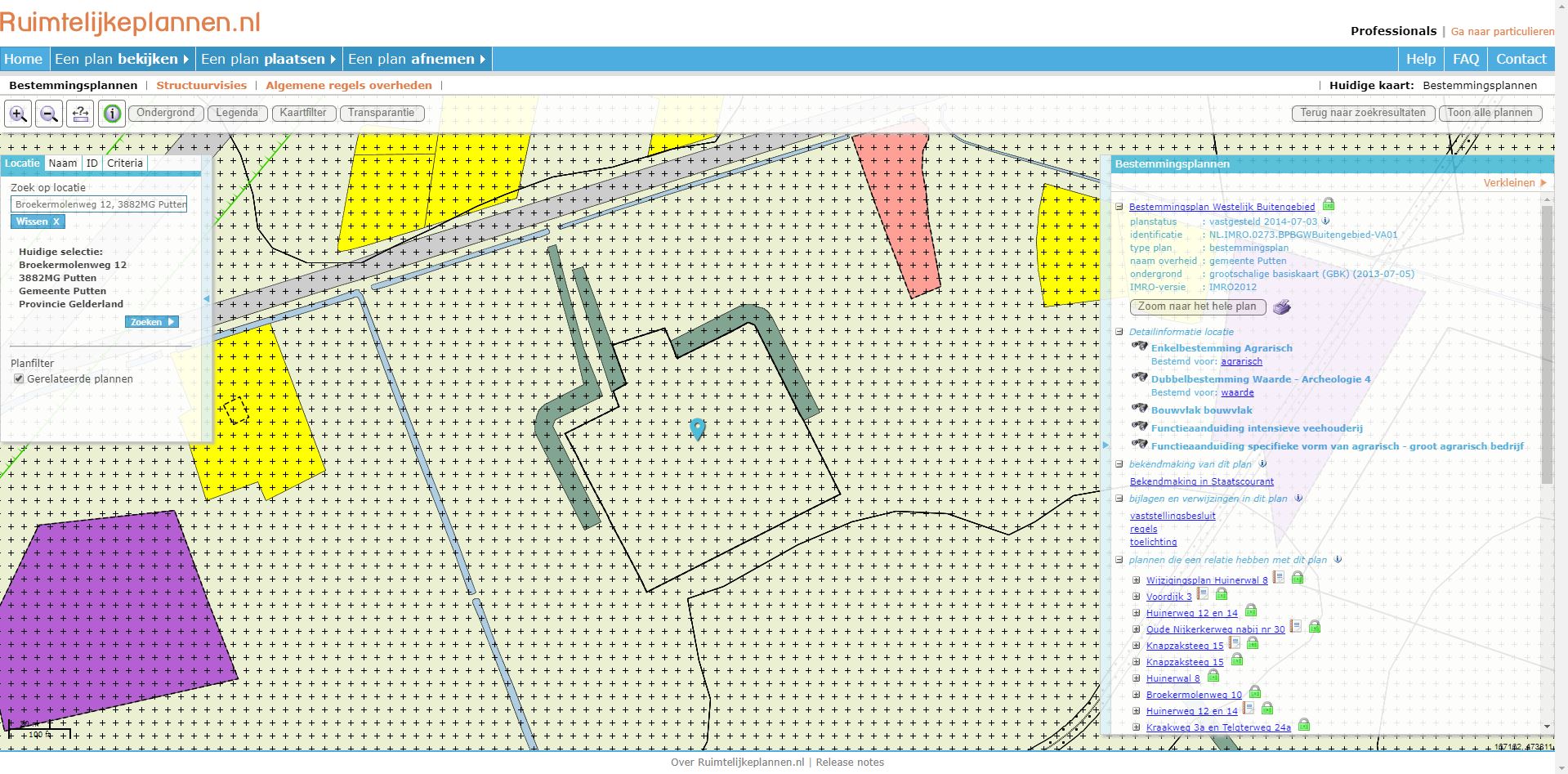
Task: Click green lock icon beside Bestemmingsplan Westelijk Buitengebied
Action: click(1329, 204)
